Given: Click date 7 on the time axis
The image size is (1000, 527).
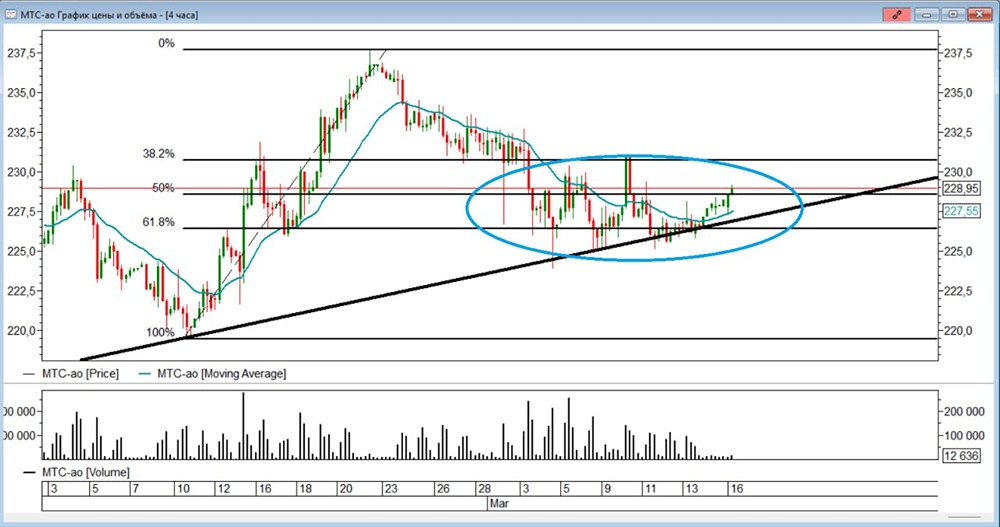Looking at the screenshot, I should coord(135,489).
